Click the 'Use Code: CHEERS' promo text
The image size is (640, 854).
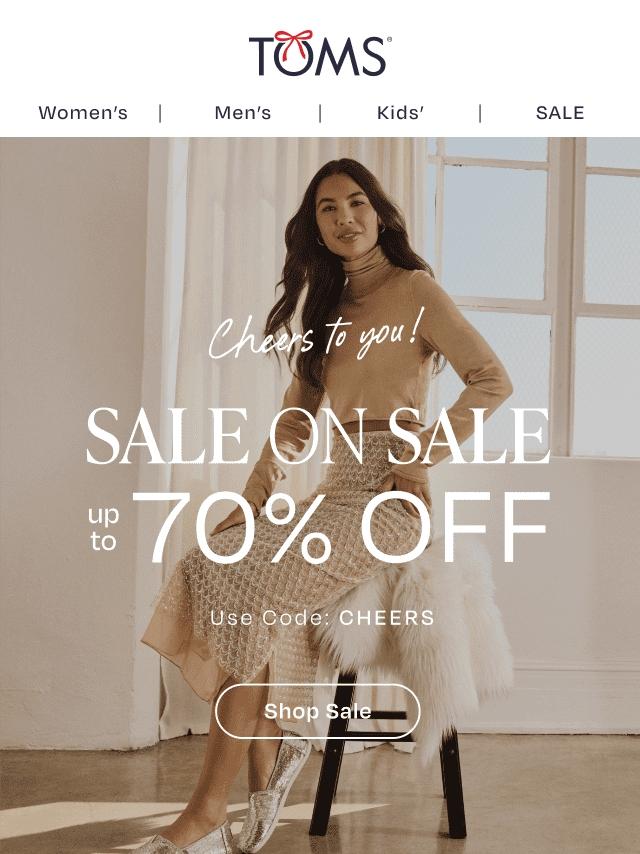coord(322,618)
